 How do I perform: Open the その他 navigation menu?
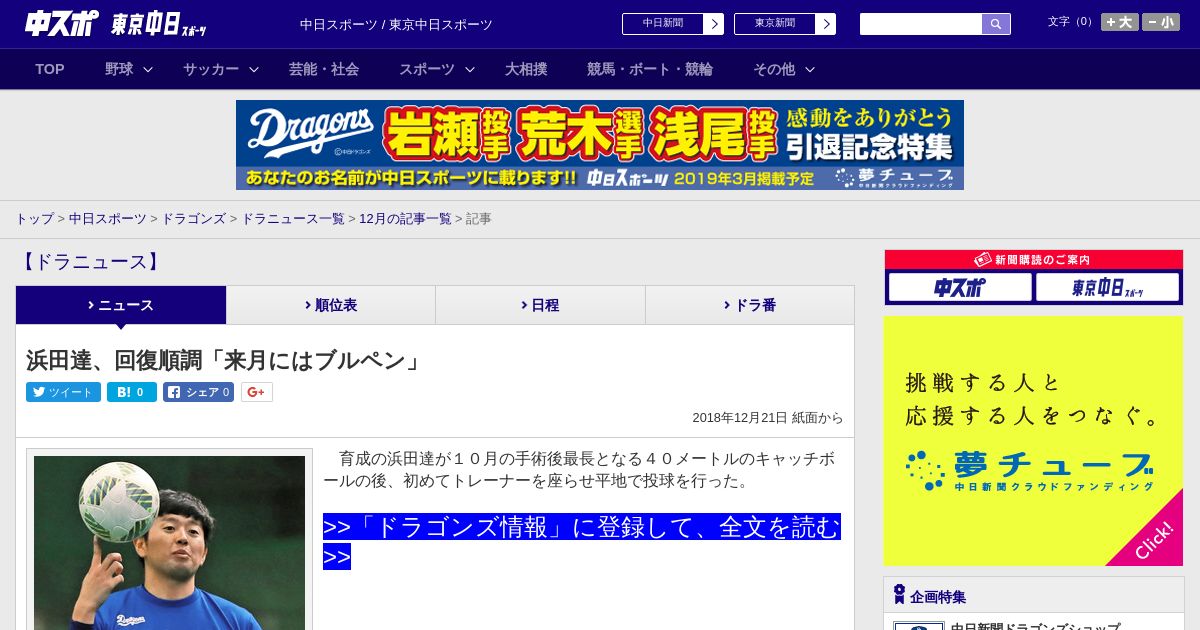[774, 69]
